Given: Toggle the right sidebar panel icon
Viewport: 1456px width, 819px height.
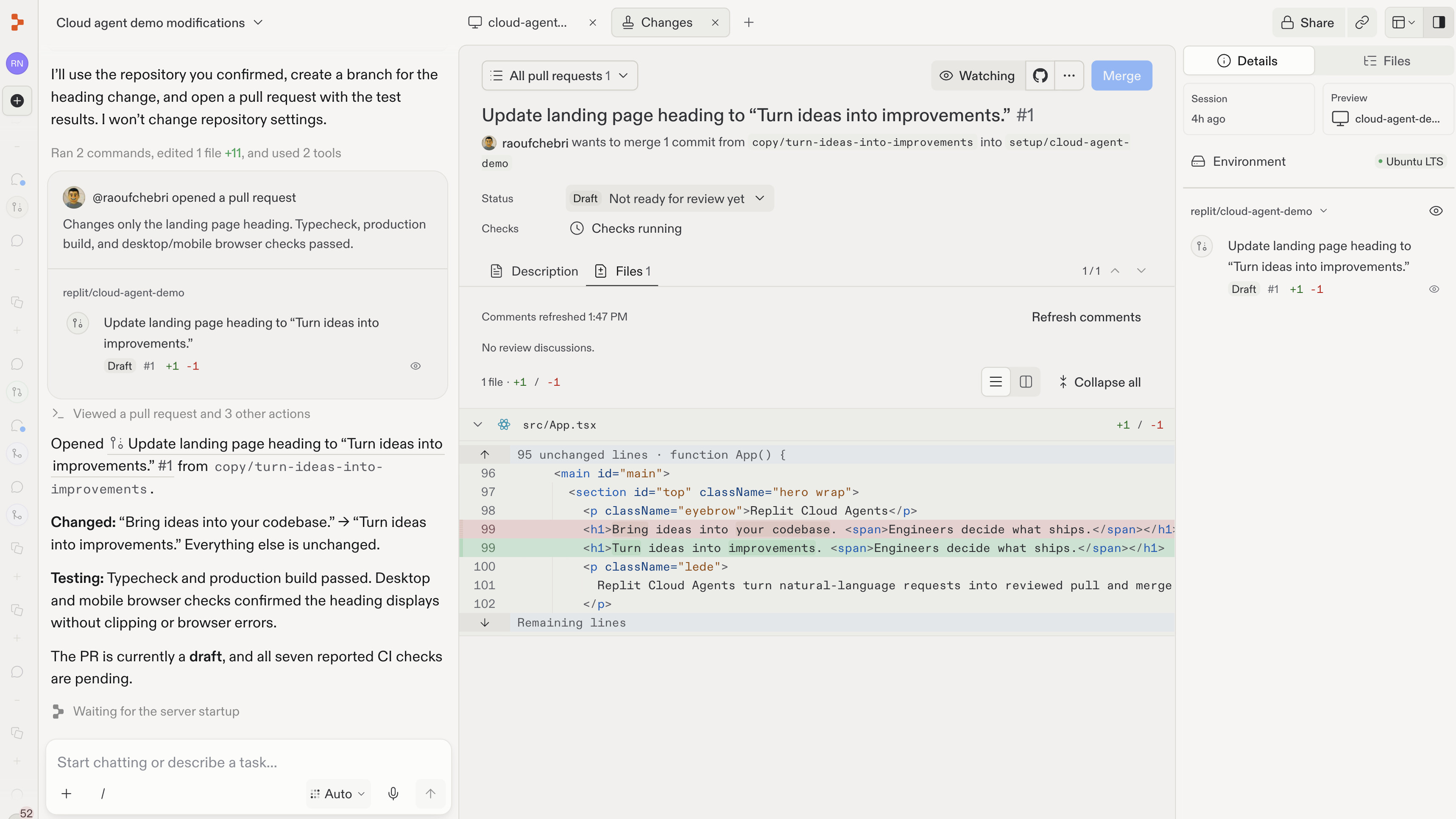Looking at the screenshot, I should [x=1439, y=22].
